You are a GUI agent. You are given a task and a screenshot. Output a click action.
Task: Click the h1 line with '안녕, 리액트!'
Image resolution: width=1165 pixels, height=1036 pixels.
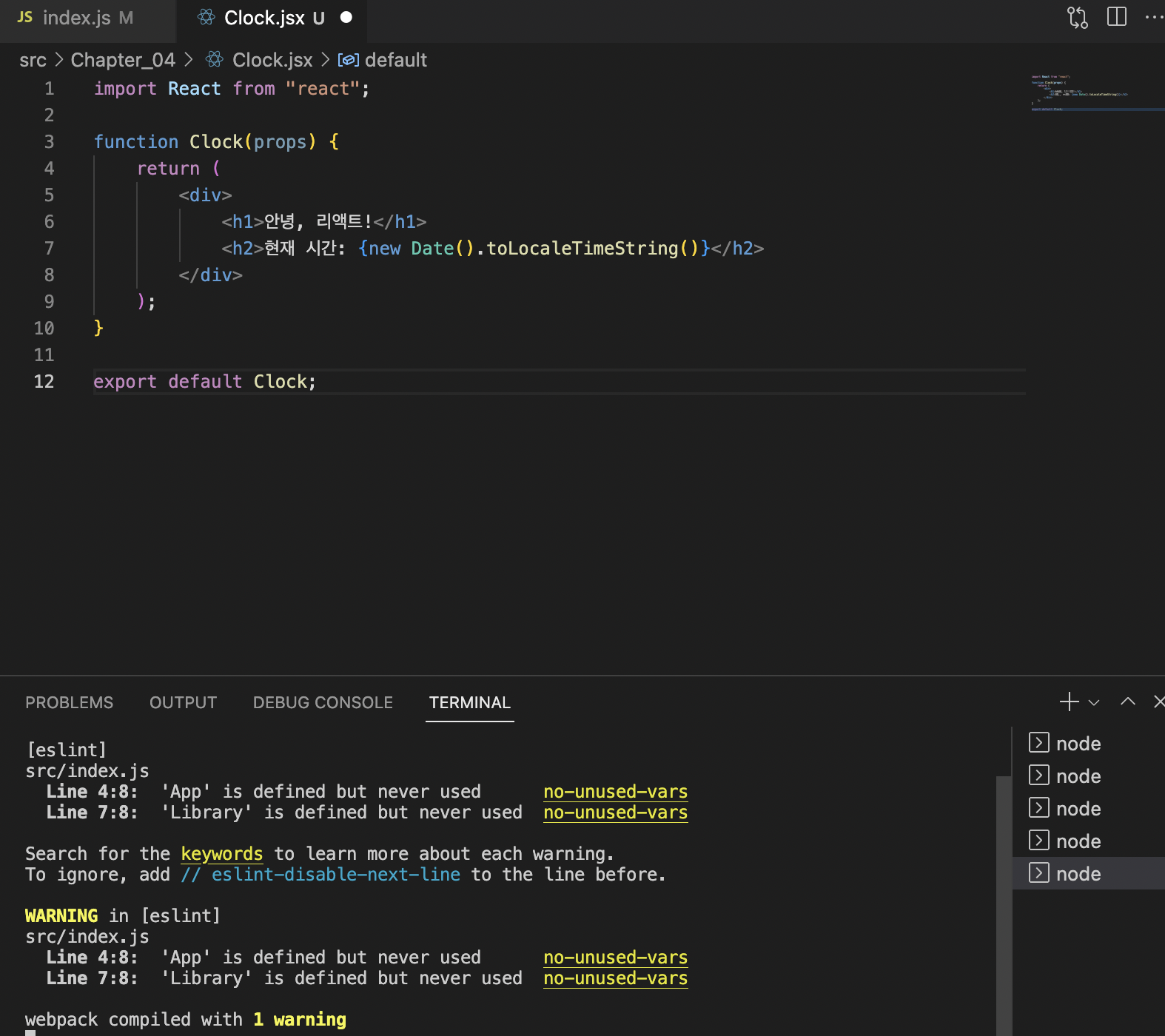pos(323,222)
